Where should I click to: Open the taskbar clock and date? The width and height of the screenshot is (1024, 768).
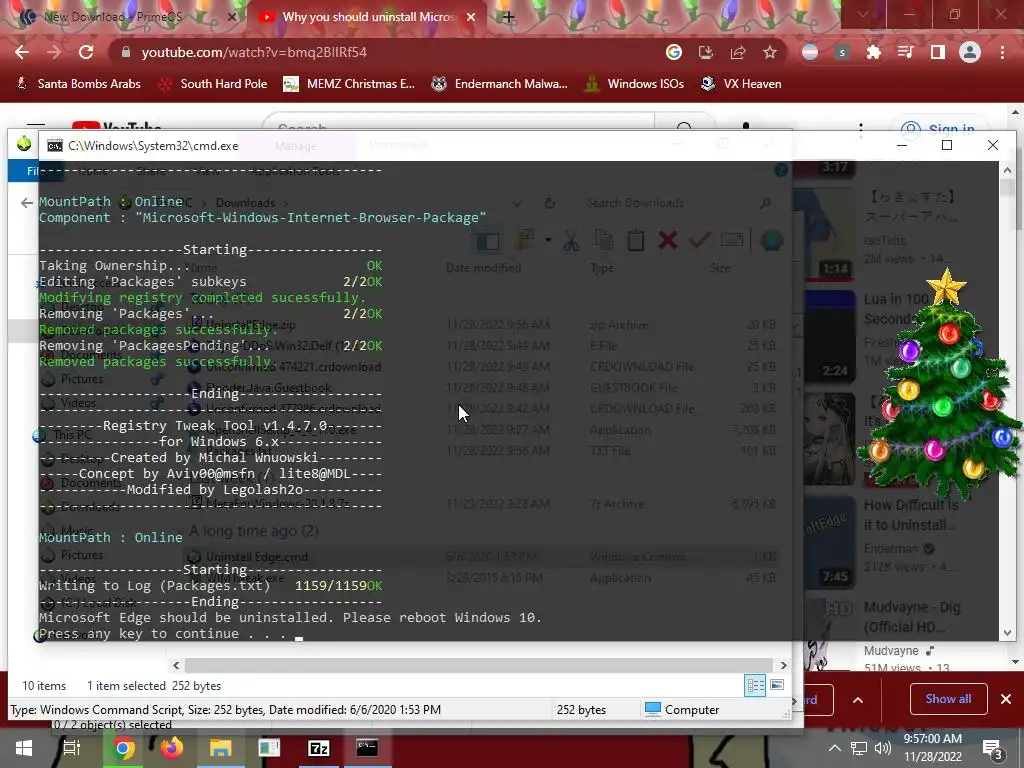[933, 748]
